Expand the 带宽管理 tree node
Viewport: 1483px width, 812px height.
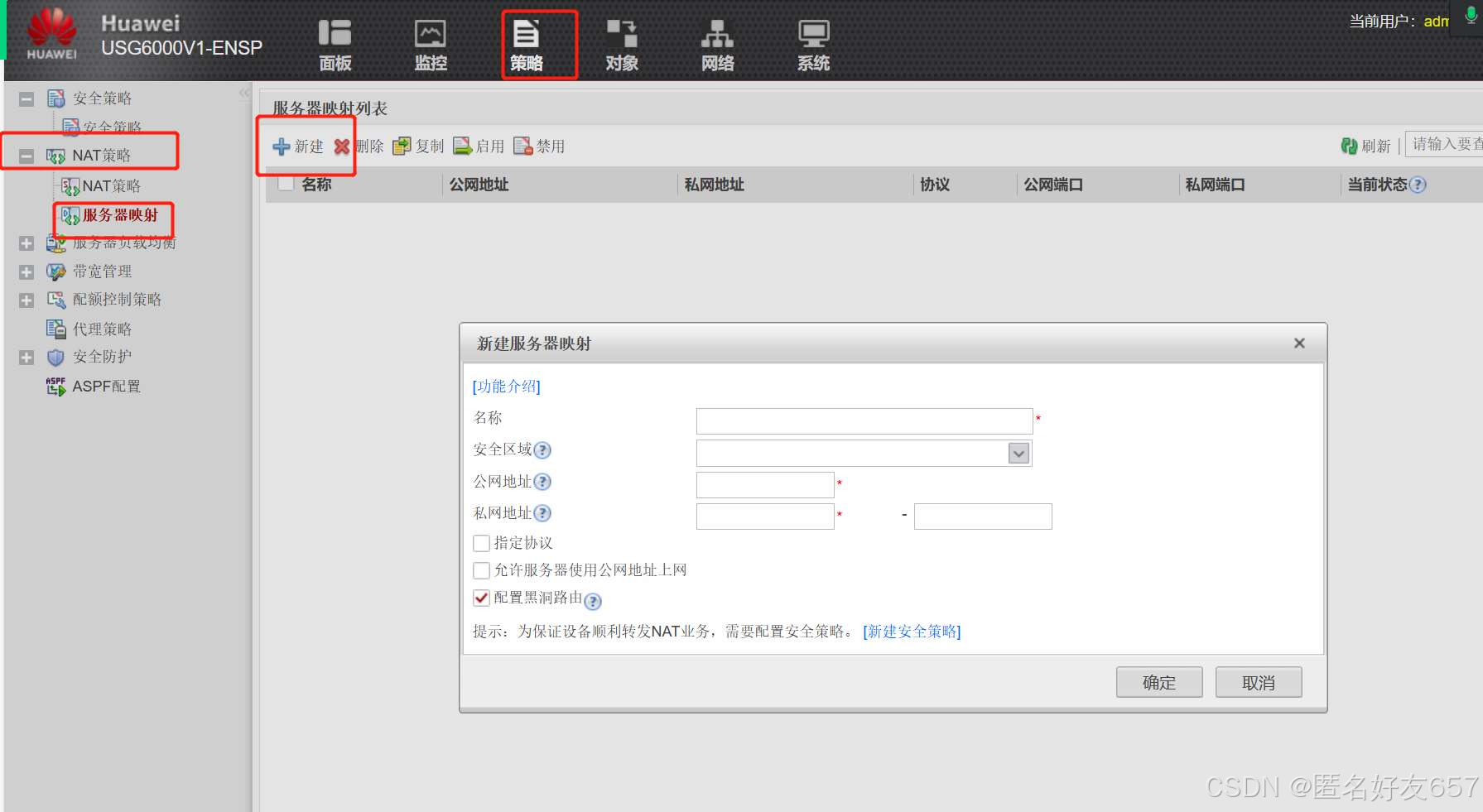26,271
